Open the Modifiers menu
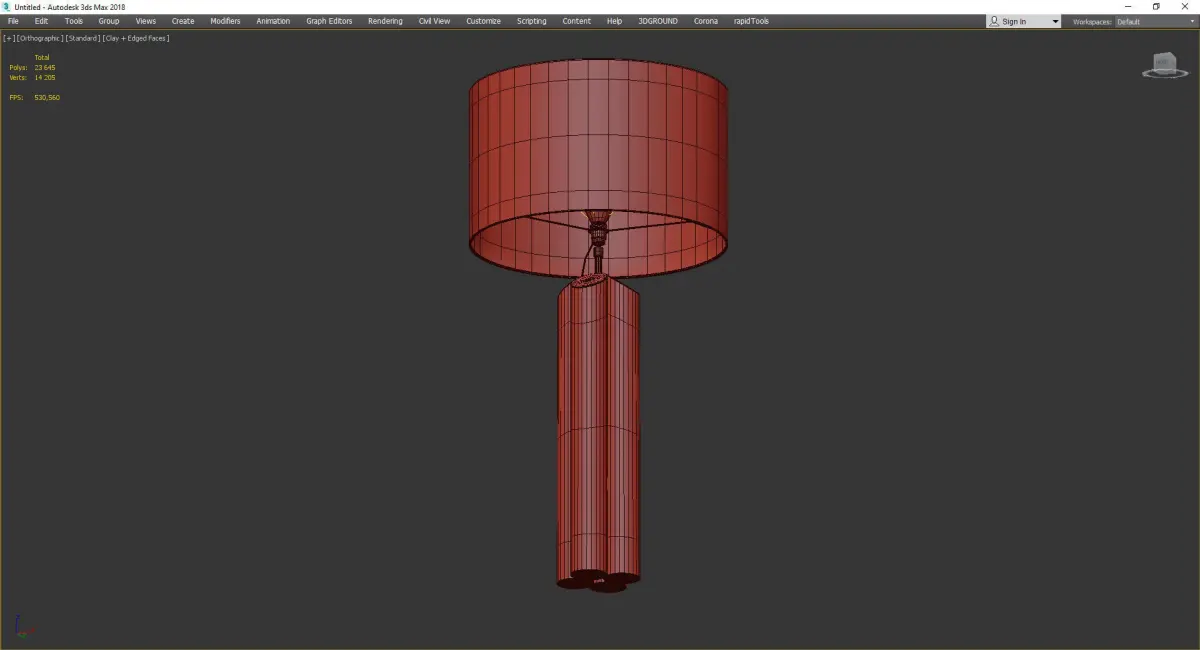1200x650 pixels. (x=225, y=21)
